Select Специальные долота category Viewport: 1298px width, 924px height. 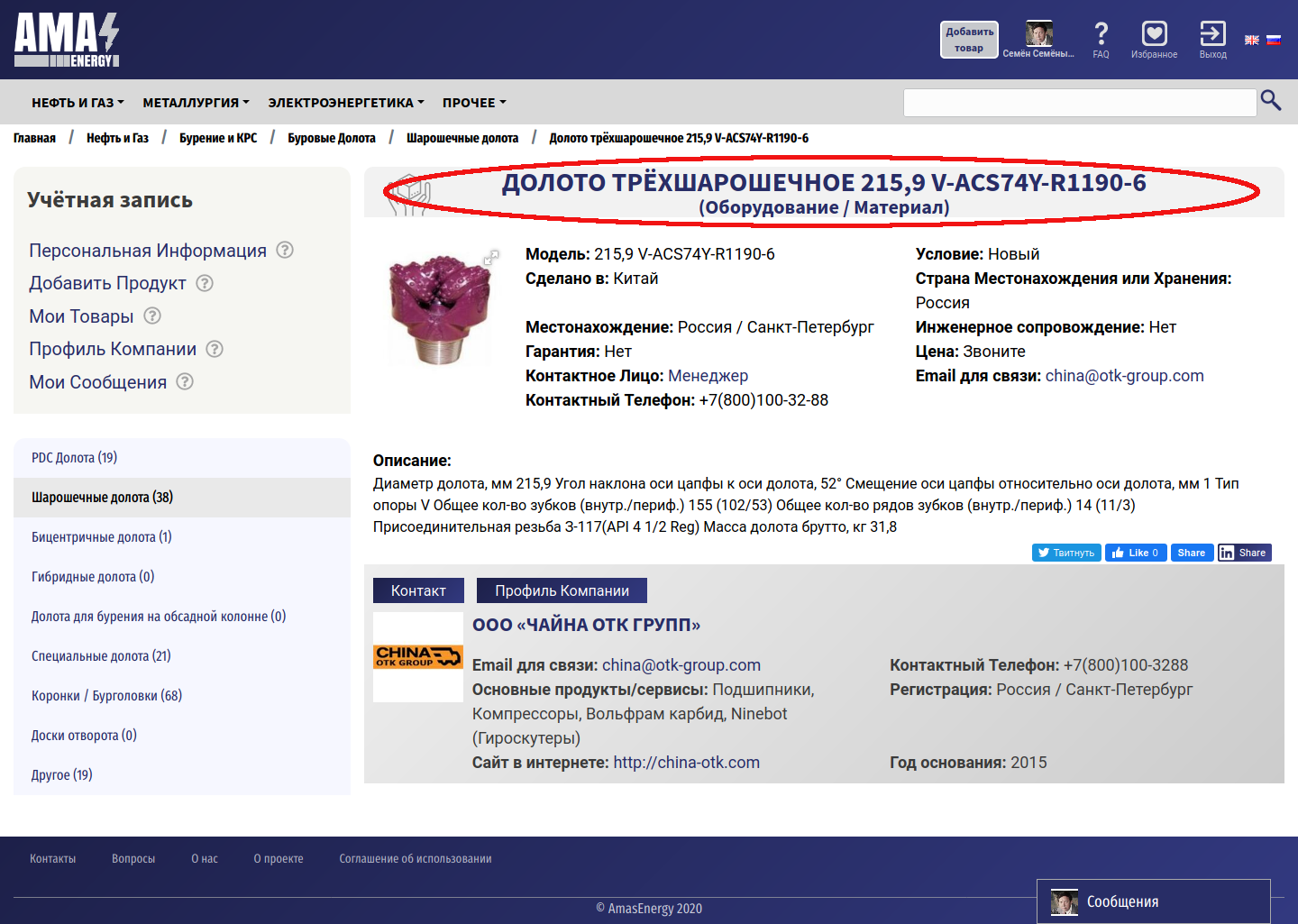point(101,656)
